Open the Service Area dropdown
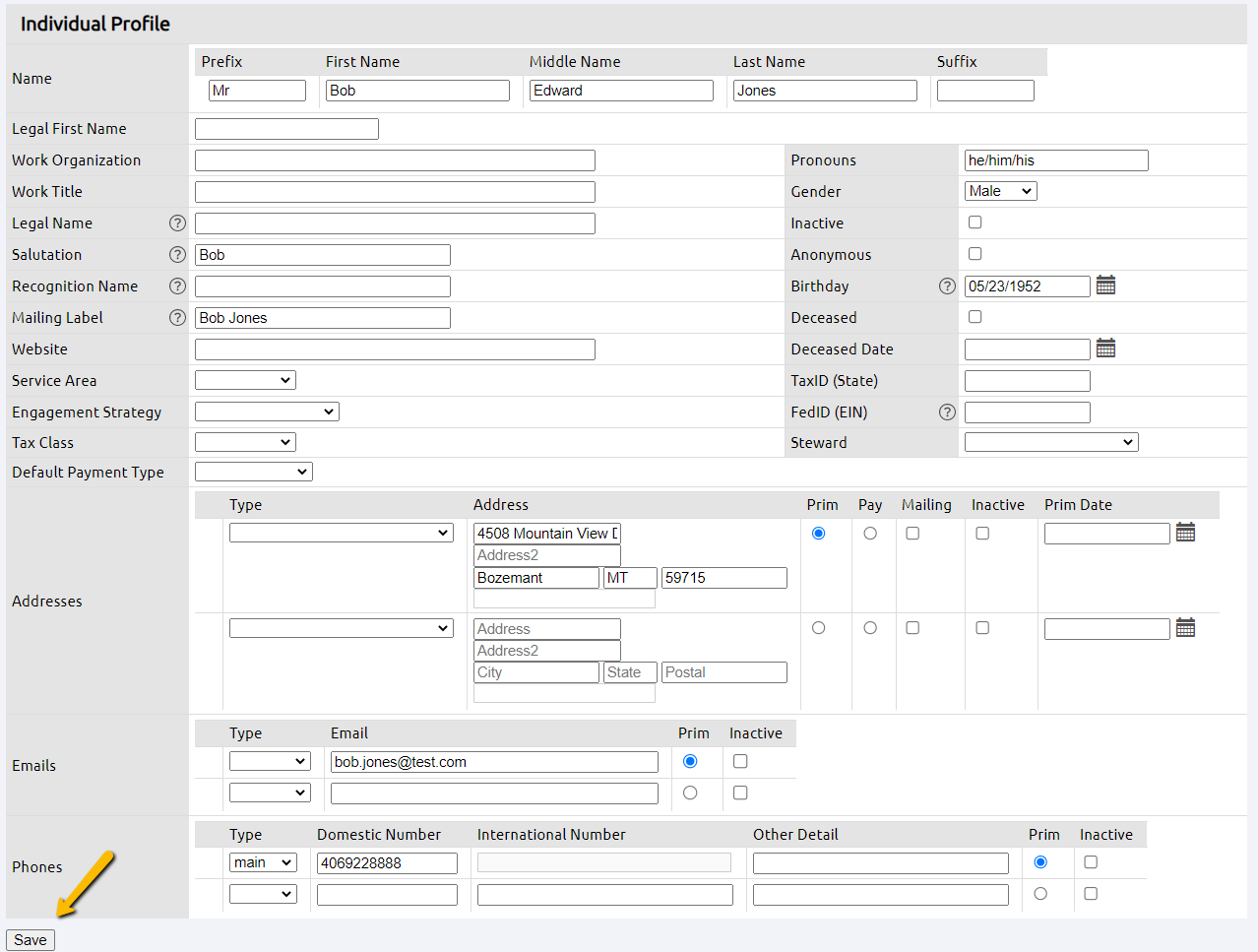1258x952 pixels. pos(245,380)
